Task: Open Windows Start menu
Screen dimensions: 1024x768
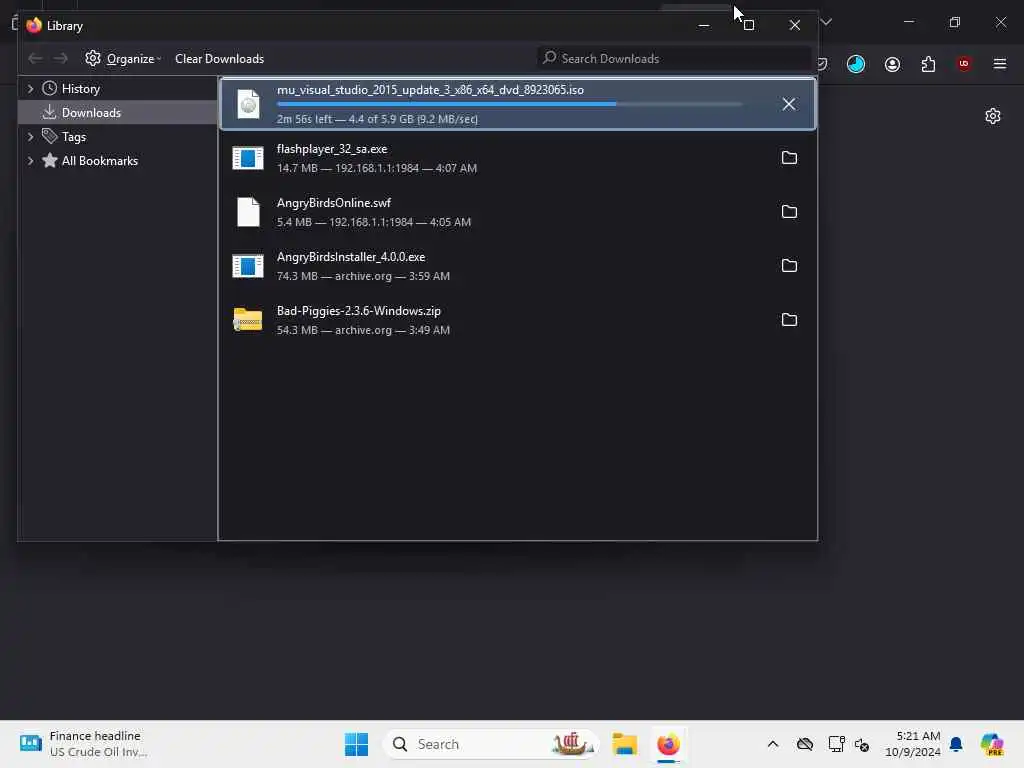Action: pos(357,744)
